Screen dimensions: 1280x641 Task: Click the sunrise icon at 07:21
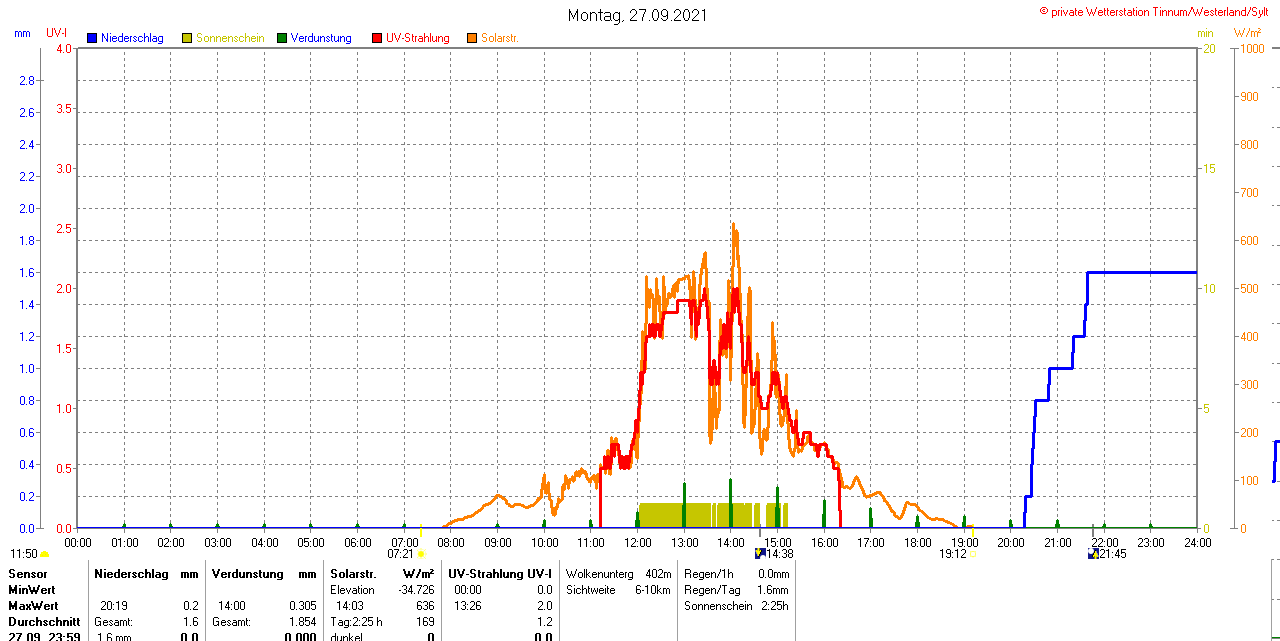(421, 553)
